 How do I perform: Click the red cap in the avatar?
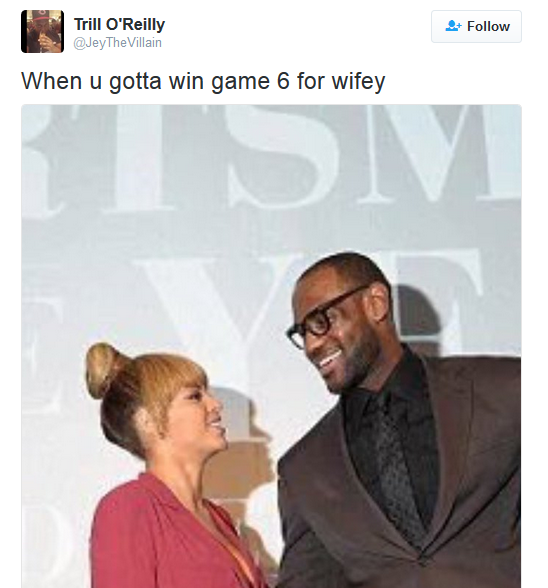pos(44,17)
